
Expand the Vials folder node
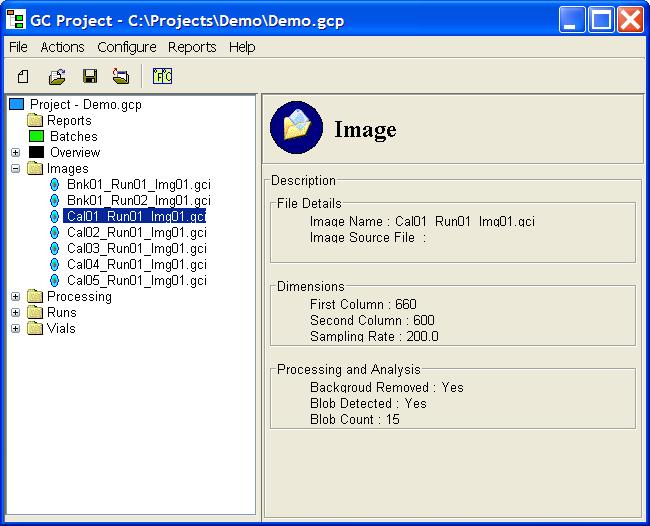tap(16, 328)
